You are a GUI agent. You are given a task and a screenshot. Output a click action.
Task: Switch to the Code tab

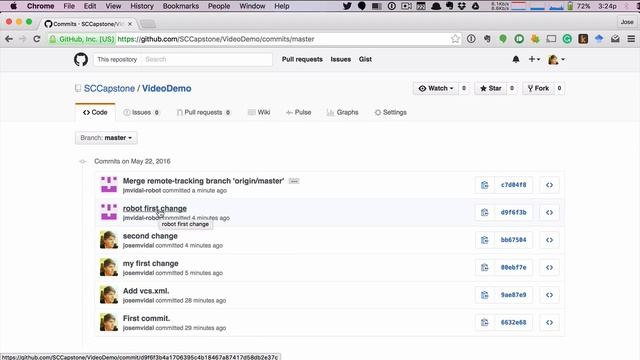point(95,112)
